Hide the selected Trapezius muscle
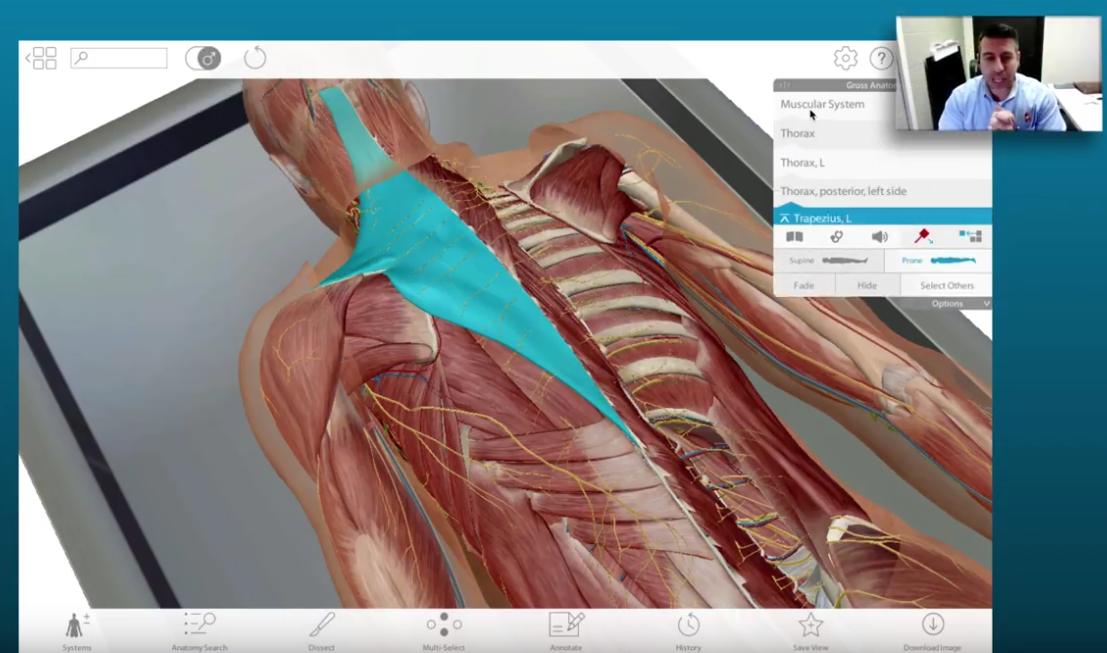Image resolution: width=1107 pixels, height=653 pixels. (867, 285)
